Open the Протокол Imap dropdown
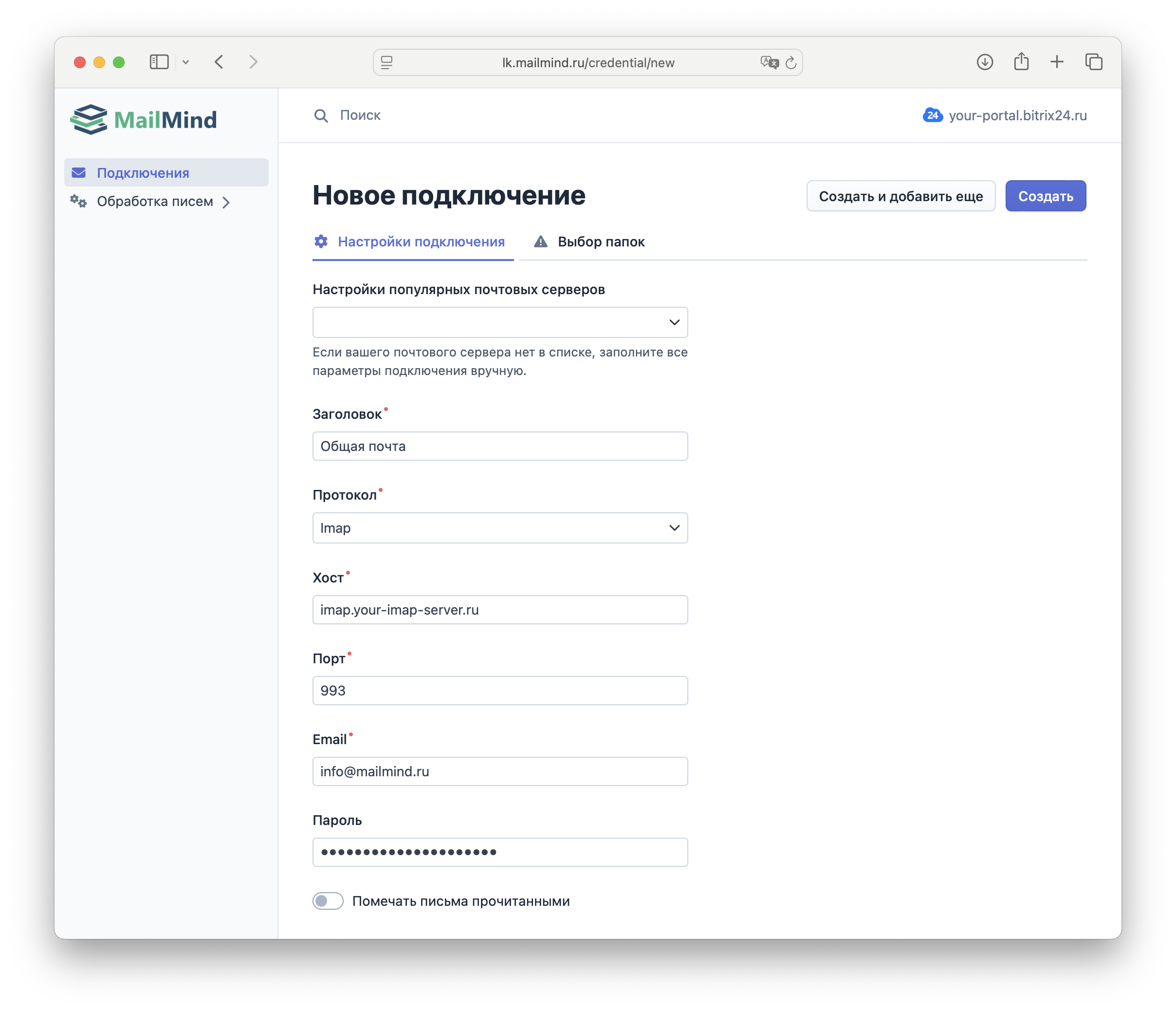 [499, 528]
